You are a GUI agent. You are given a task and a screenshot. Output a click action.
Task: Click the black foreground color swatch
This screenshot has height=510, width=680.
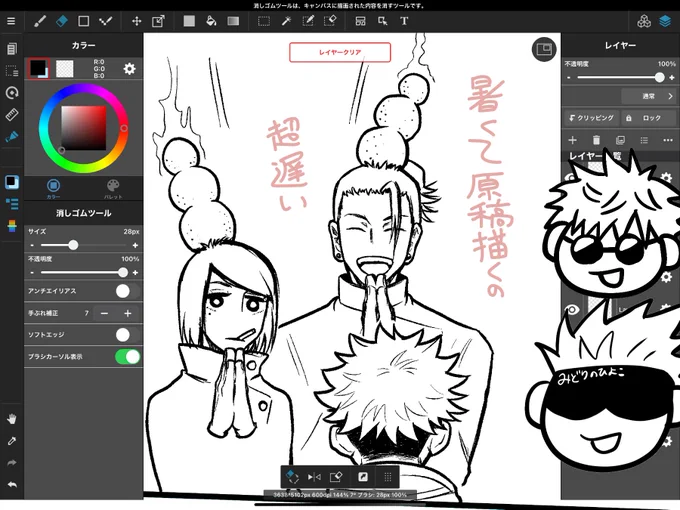38,68
